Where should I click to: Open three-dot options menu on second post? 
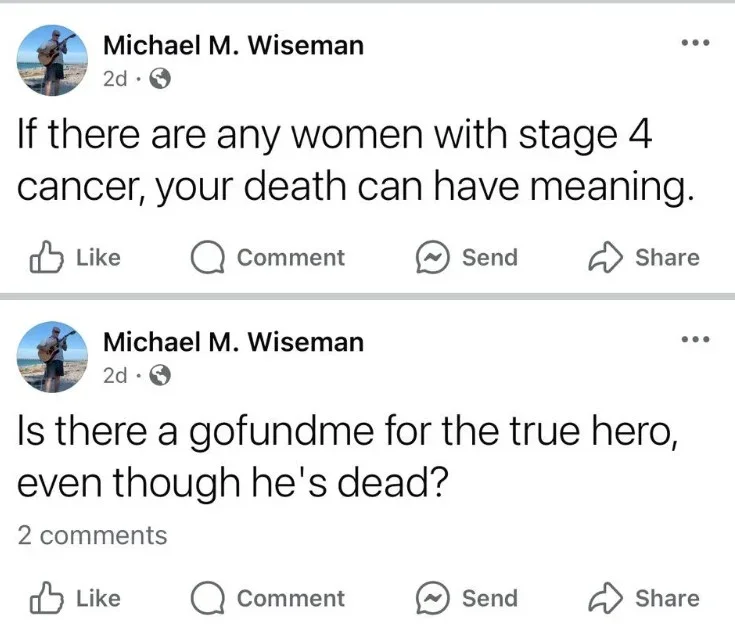click(693, 341)
